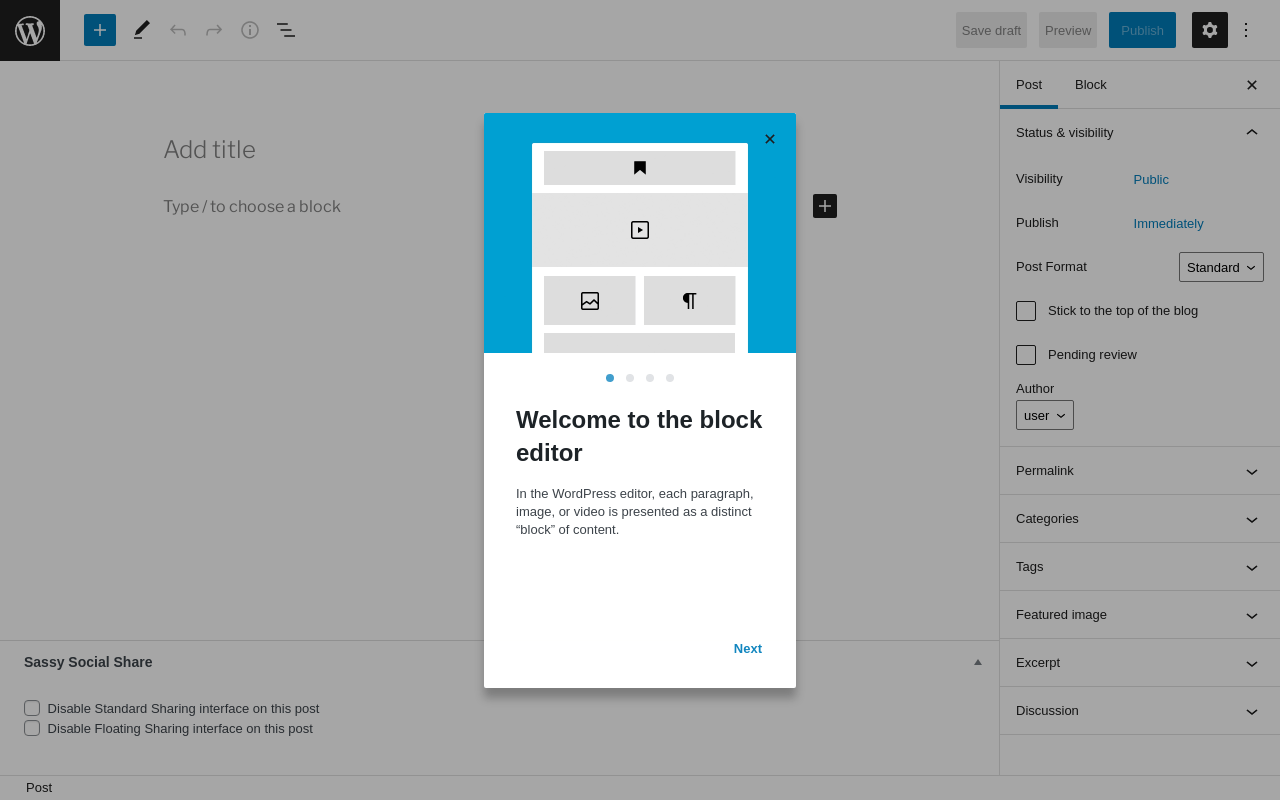Set publish date via Immediately link
The width and height of the screenshot is (1280, 800).
pos(1168,224)
